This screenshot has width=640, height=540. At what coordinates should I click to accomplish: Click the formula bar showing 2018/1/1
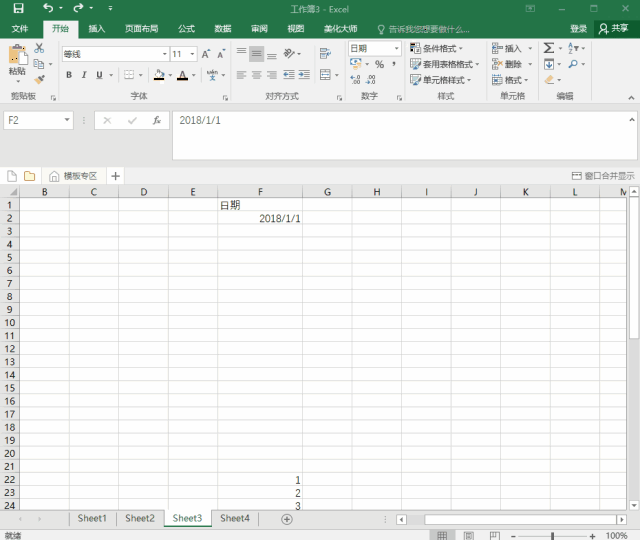pyautogui.click(x=400, y=121)
